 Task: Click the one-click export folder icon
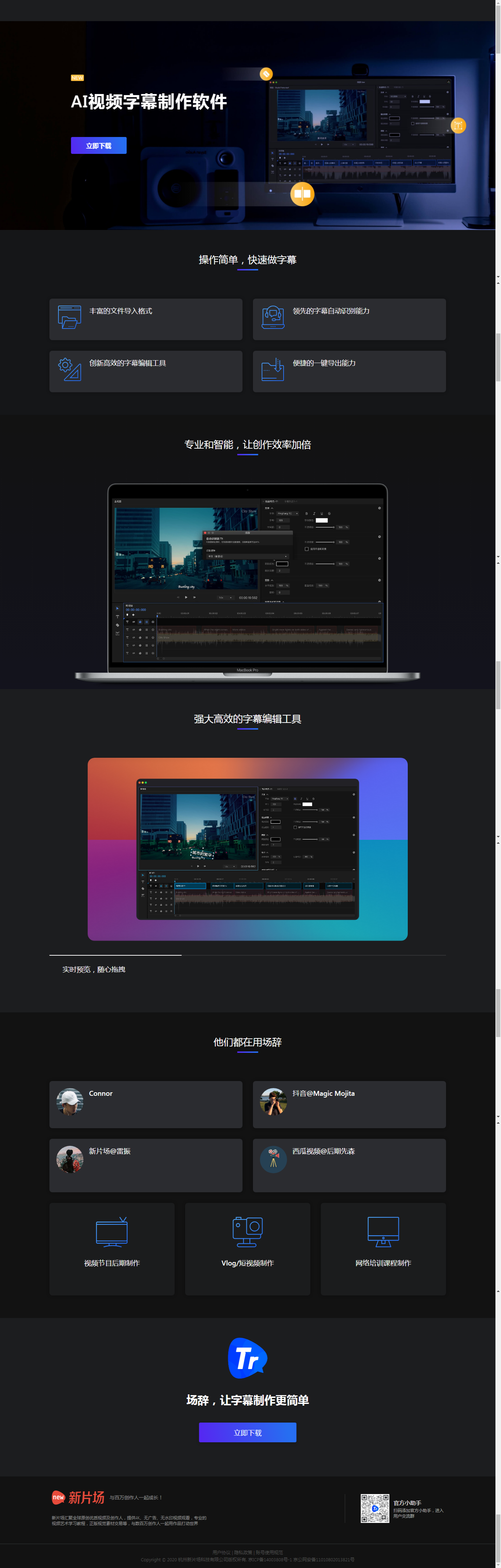(x=273, y=369)
